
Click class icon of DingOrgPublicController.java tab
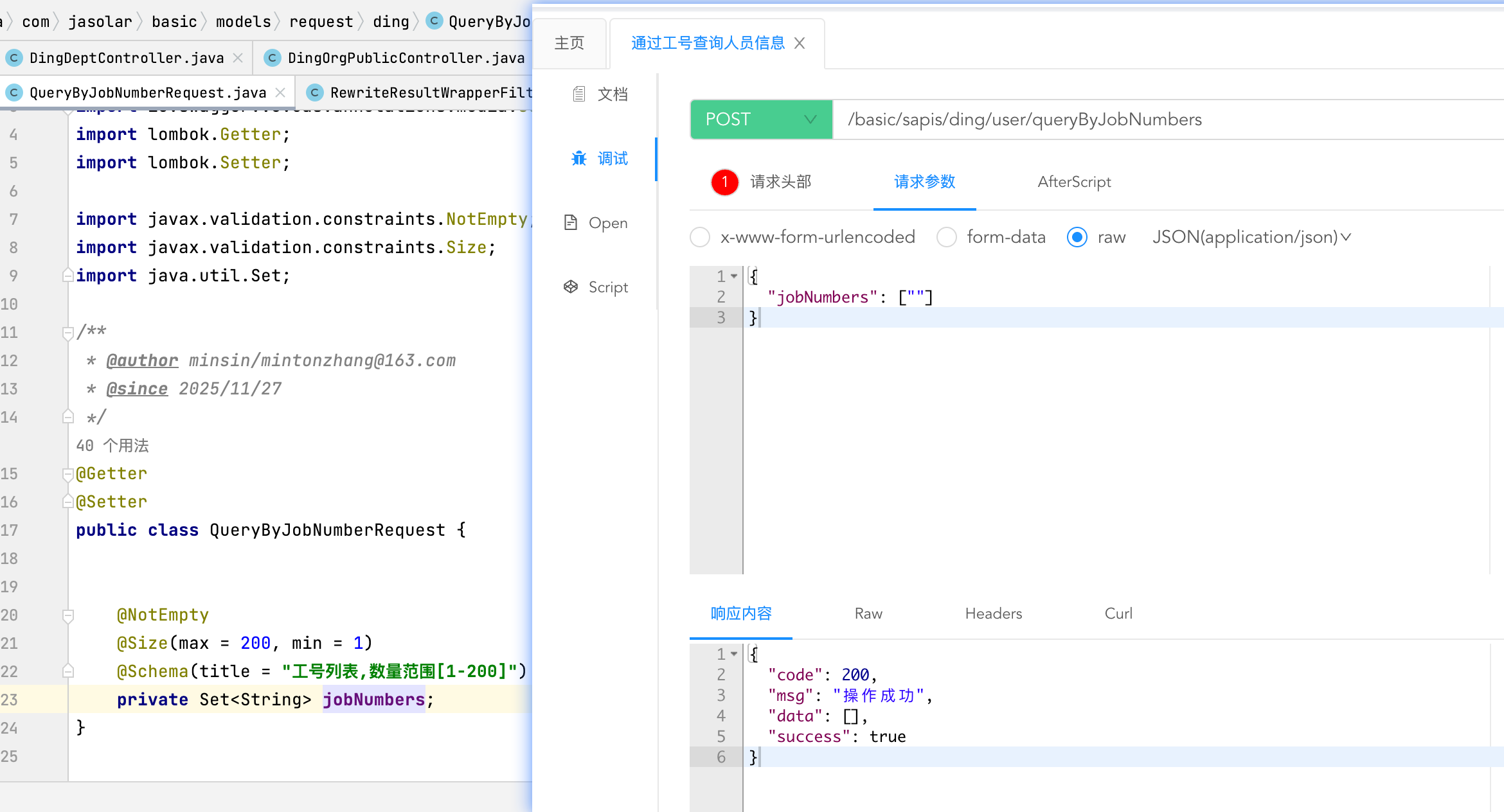click(273, 58)
